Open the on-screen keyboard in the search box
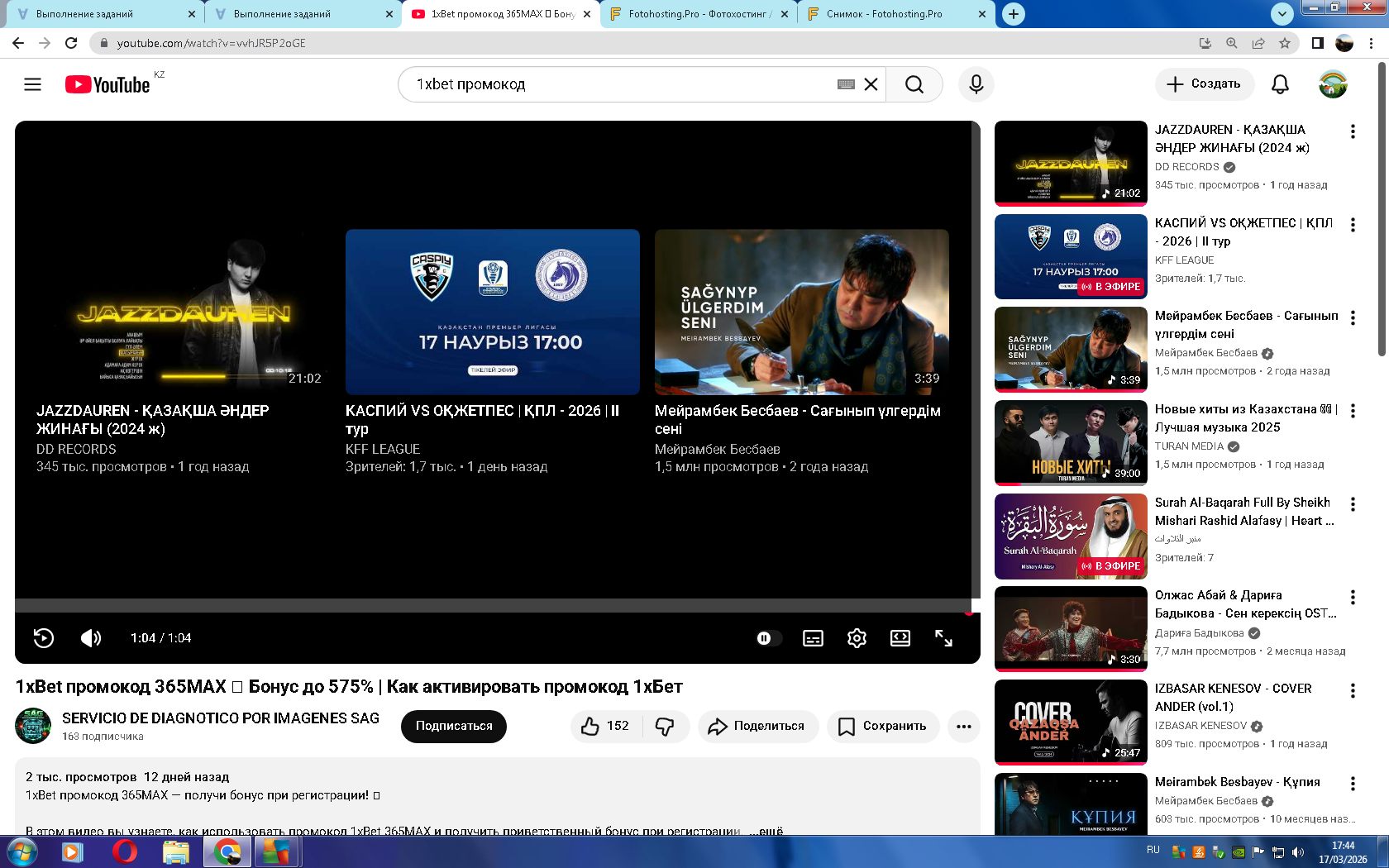This screenshot has width=1389, height=868. [846, 84]
